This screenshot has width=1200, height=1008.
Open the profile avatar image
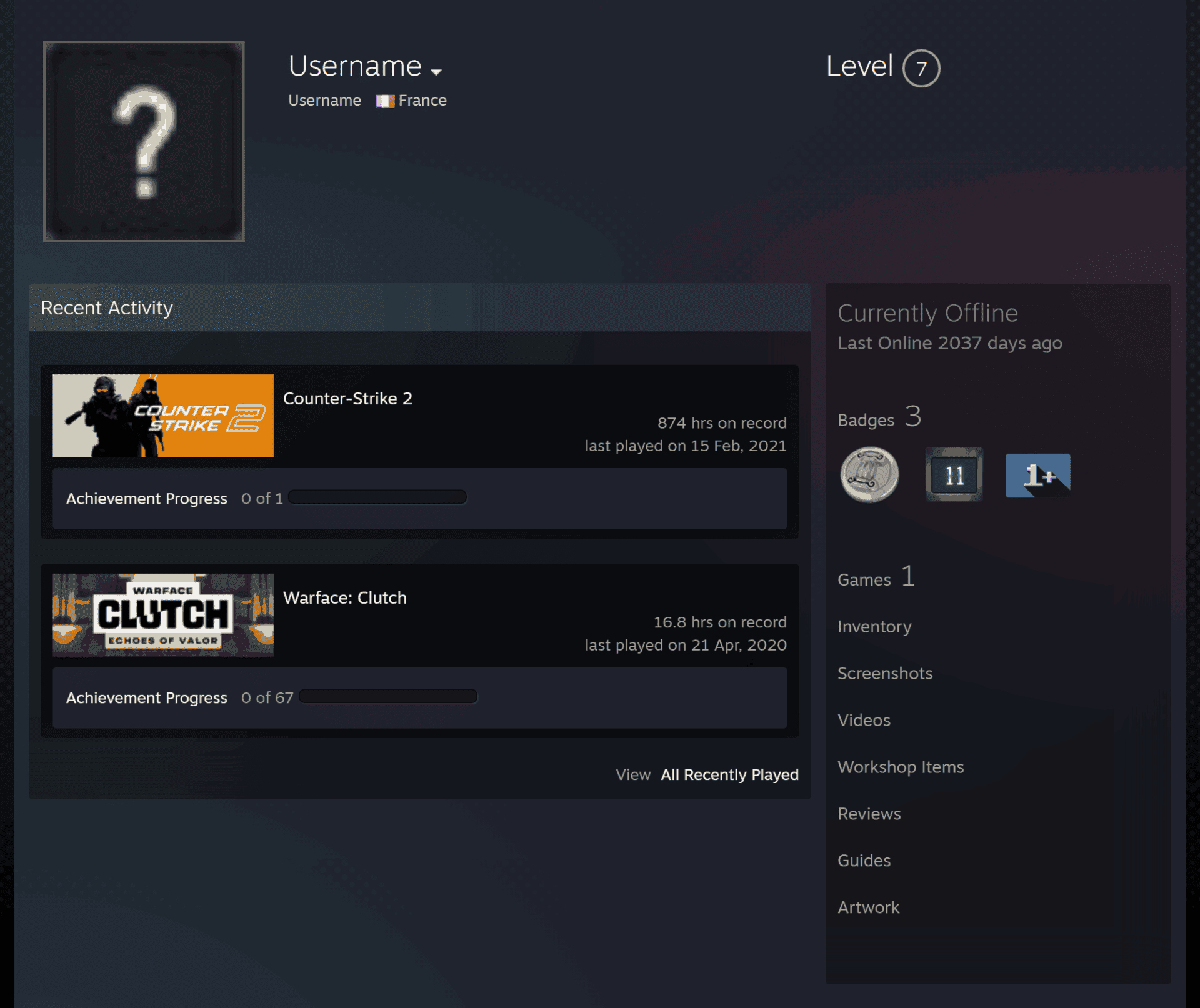tap(144, 141)
